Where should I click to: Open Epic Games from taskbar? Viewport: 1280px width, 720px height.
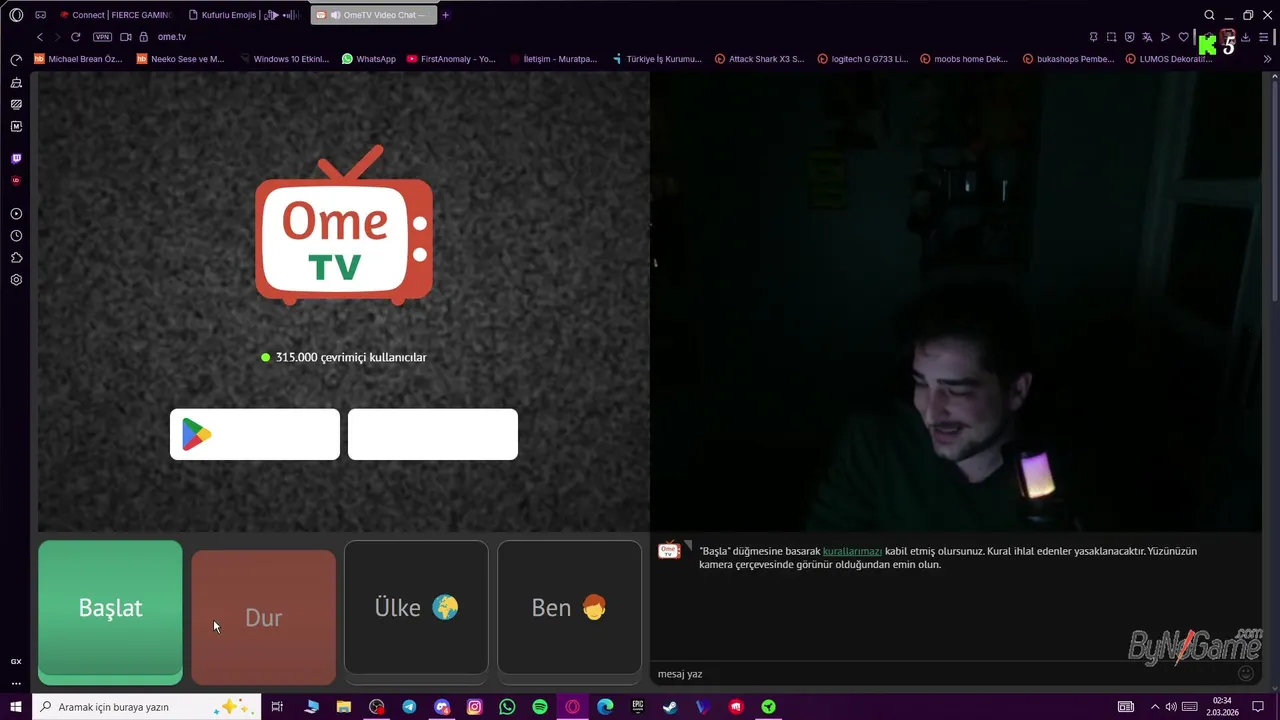coord(638,707)
